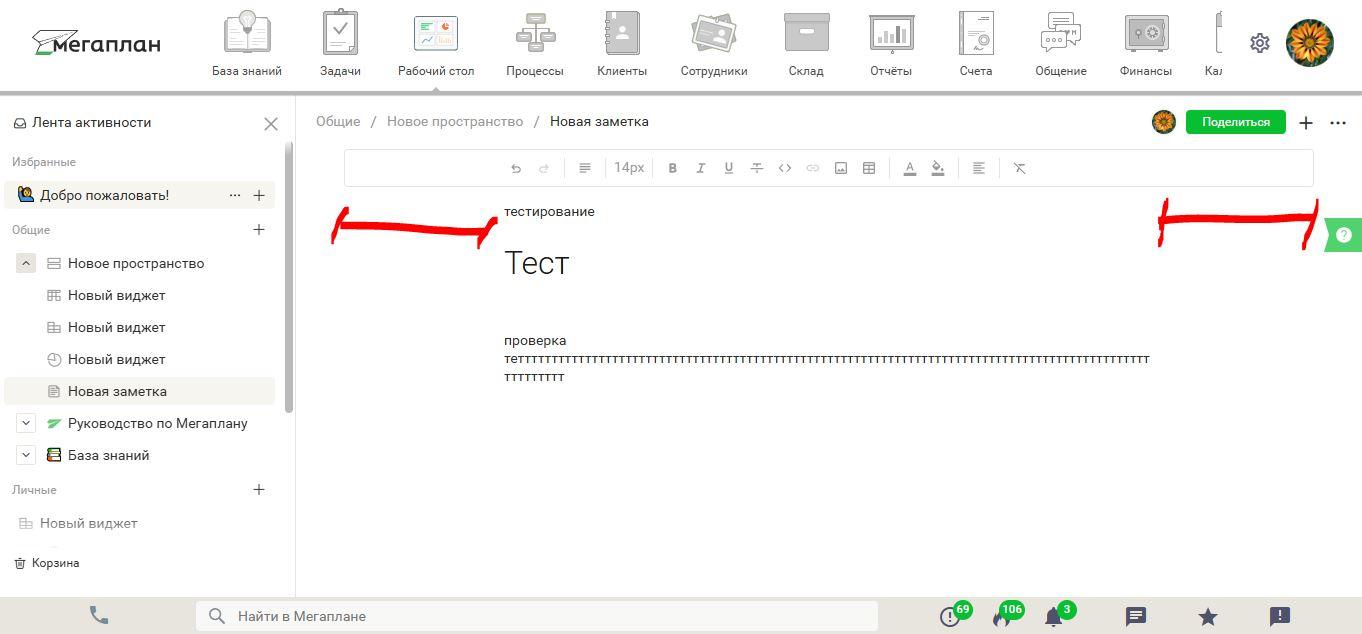
Task: Pick the background fill color
Action: (938, 168)
